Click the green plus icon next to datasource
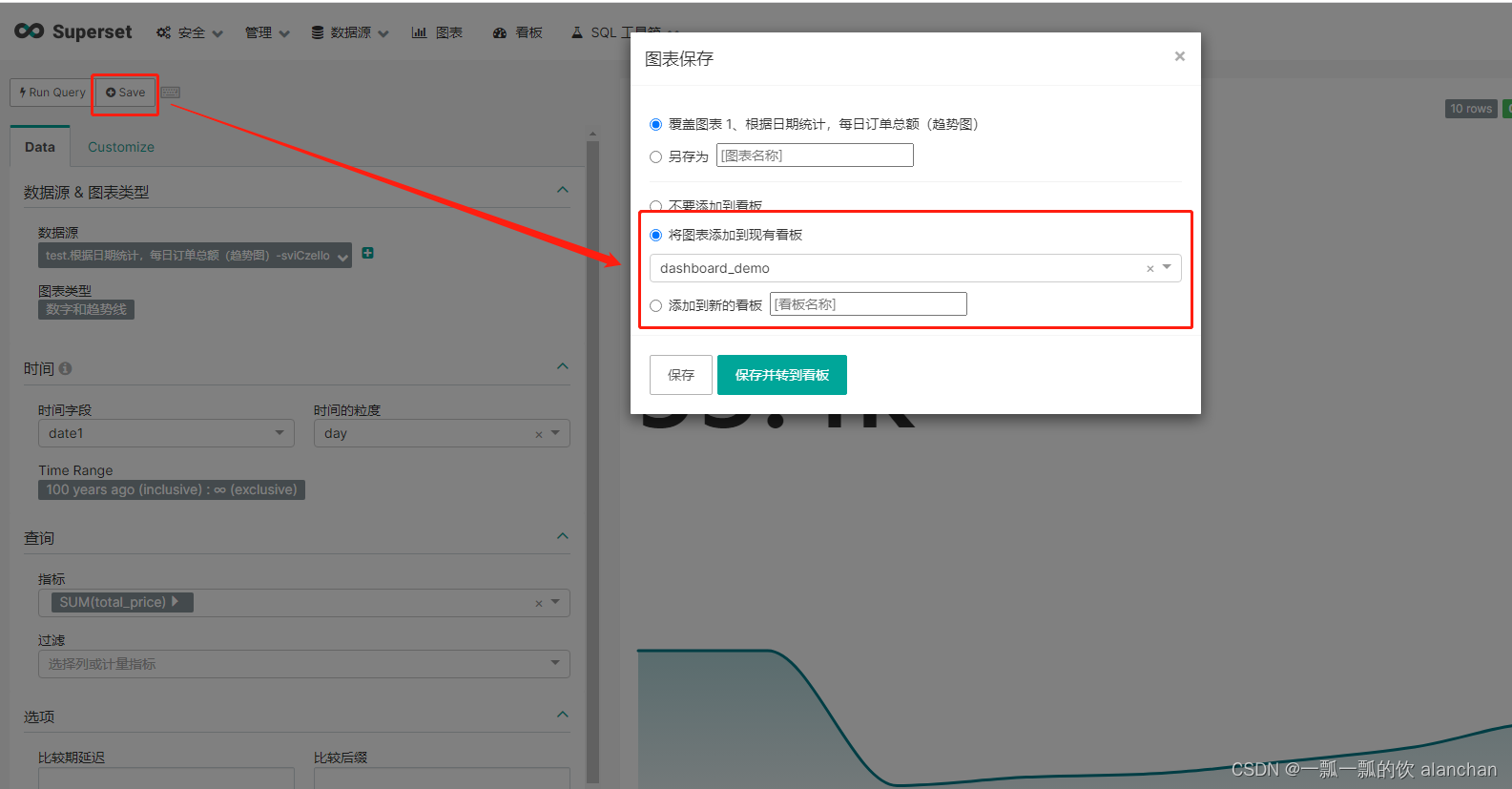 point(368,253)
